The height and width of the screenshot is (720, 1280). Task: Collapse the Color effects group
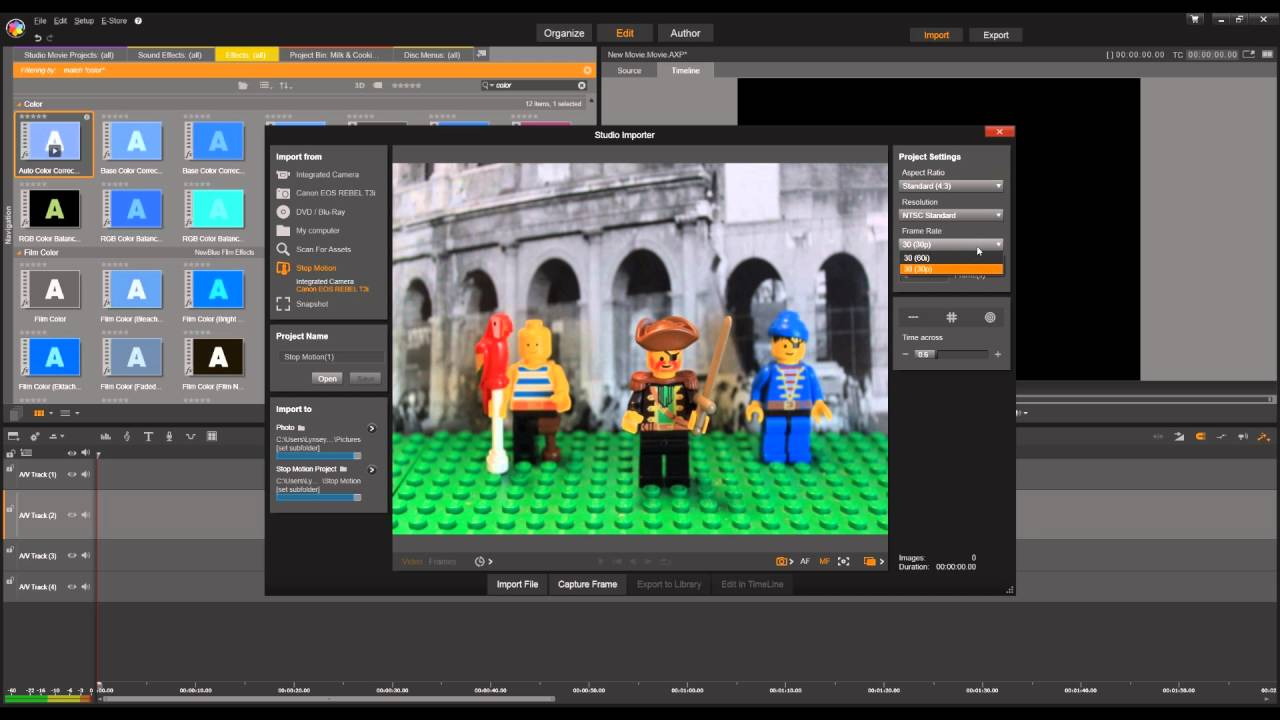(x=20, y=104)
